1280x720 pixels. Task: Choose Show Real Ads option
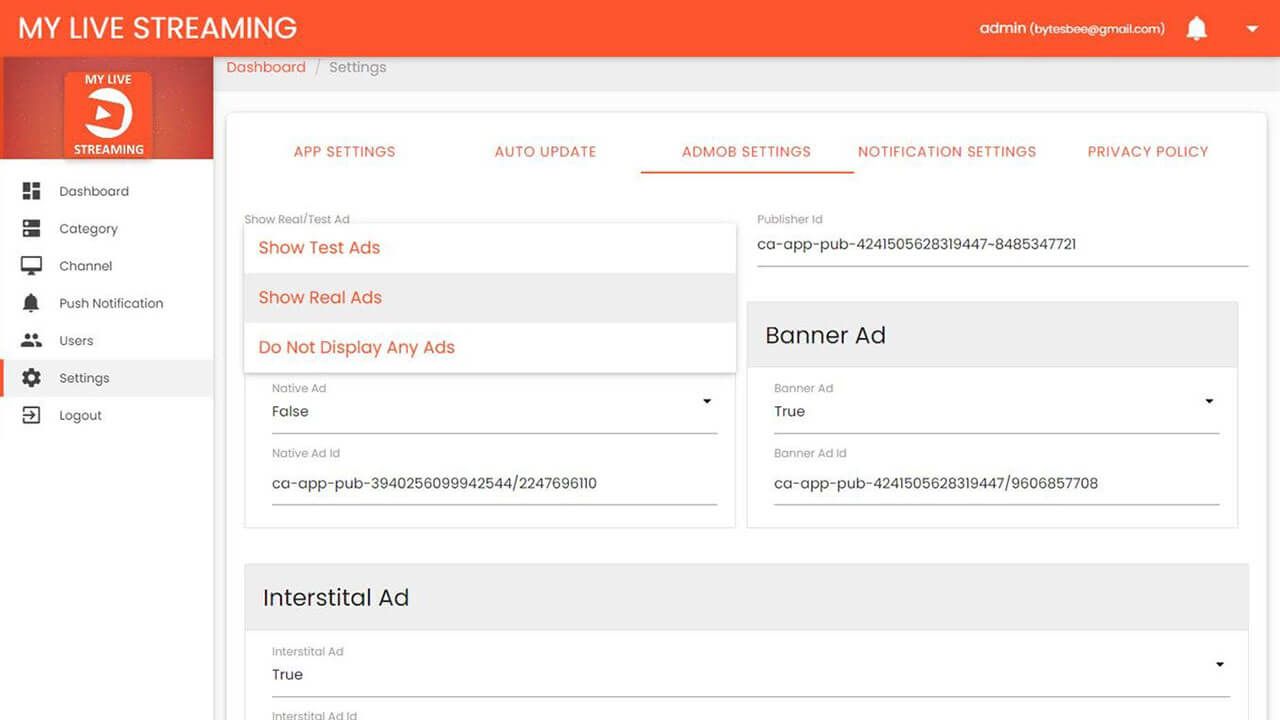320,298
